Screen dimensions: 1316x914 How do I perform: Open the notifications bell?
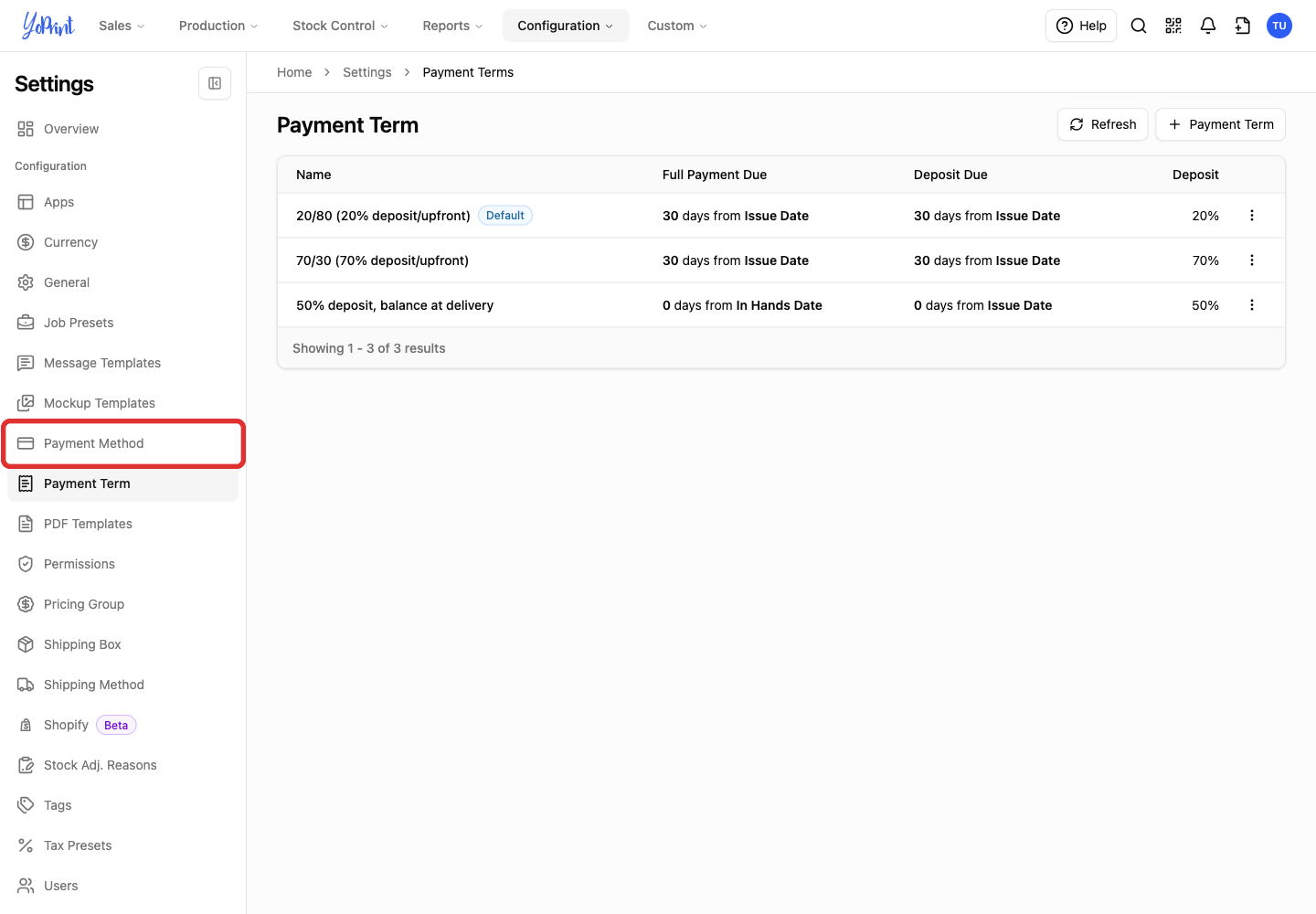point(1208,26)
